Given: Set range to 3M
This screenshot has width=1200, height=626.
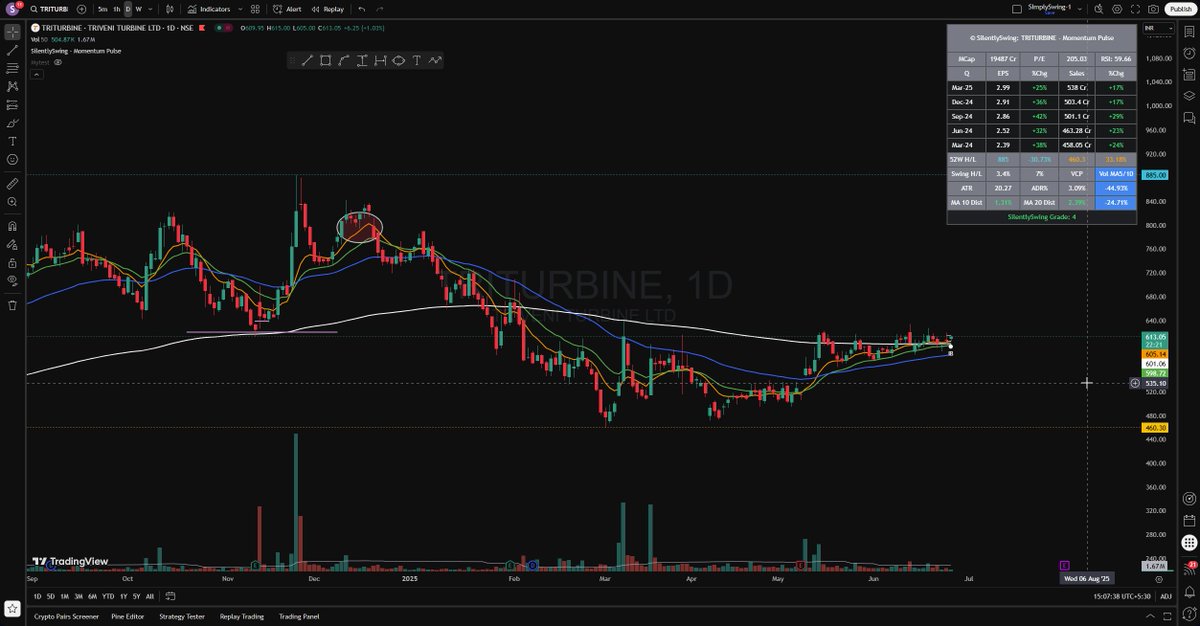Looking at the screenshot, I should point(78,596).
